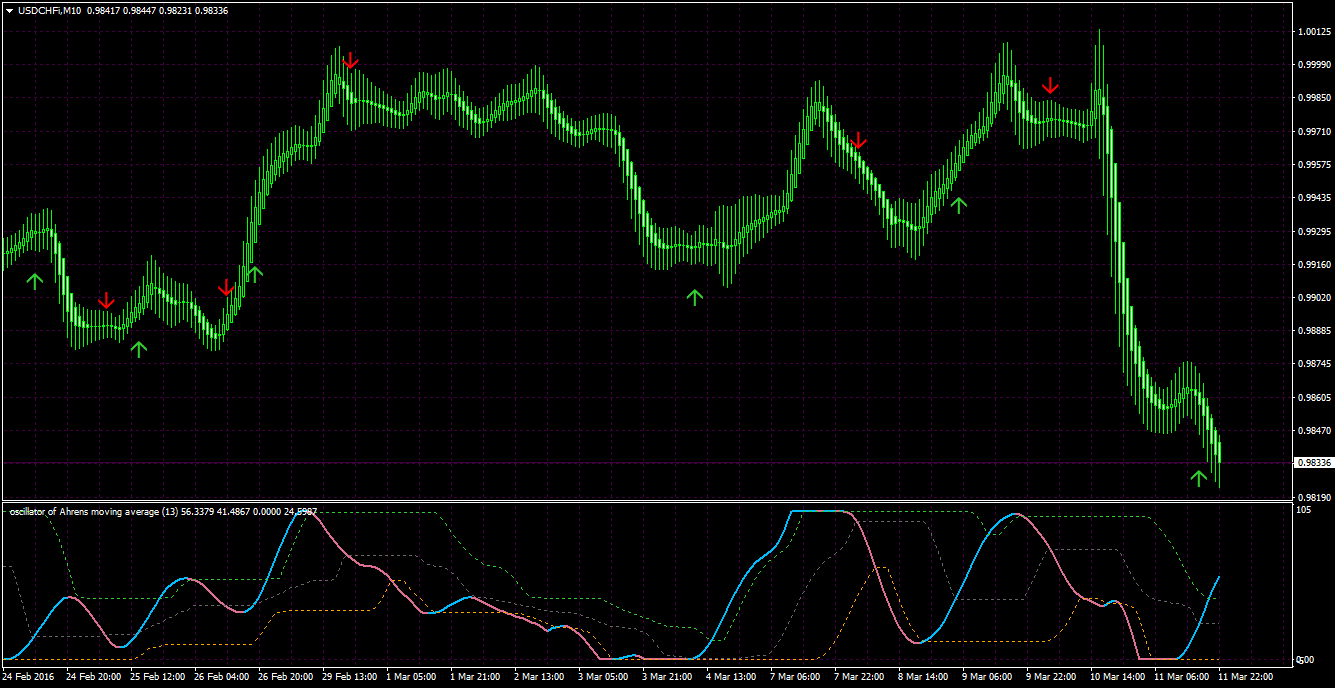Click the 0.99990 price axis label
The width and height of the screenshot is (1335, 688).
[1313, 65]
